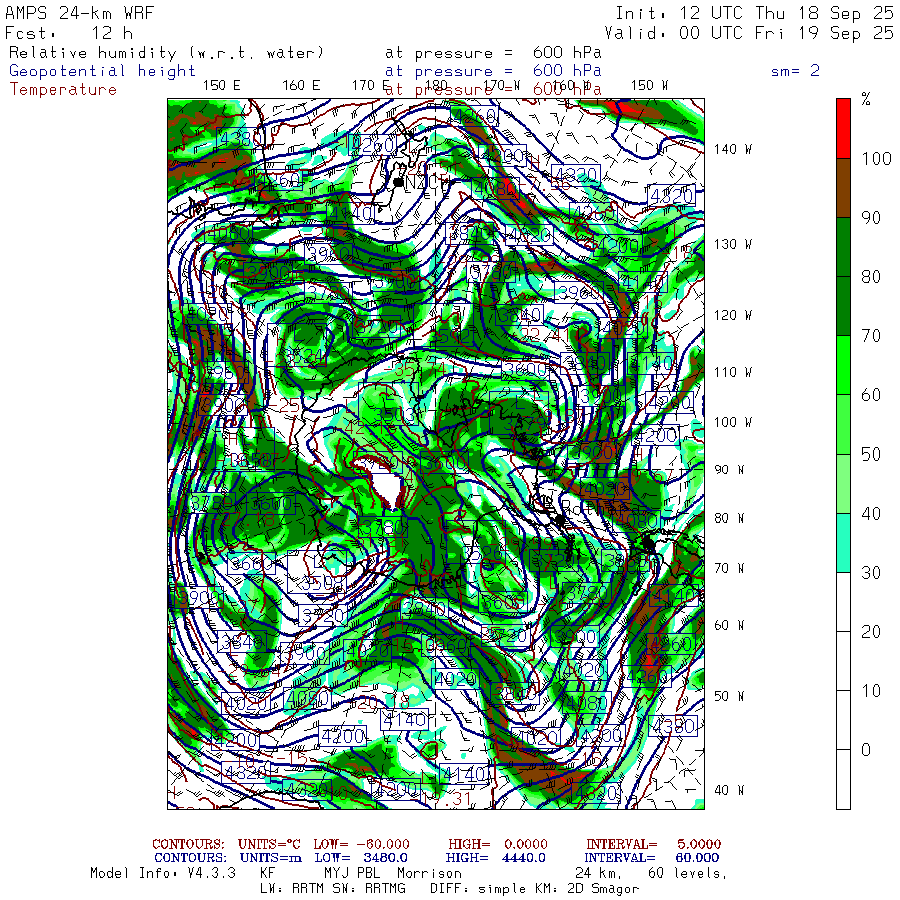Click the 'DIFF: simple KM: 2D Smagor' text
Screen dimensions: 900x900
tap(534, 889)
